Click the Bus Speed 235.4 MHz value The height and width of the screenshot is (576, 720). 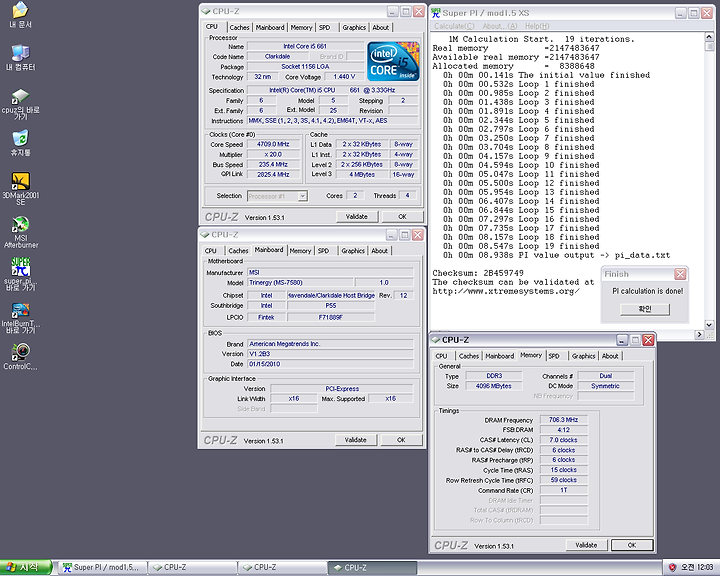pyautogui.click(x=273, y=164)
